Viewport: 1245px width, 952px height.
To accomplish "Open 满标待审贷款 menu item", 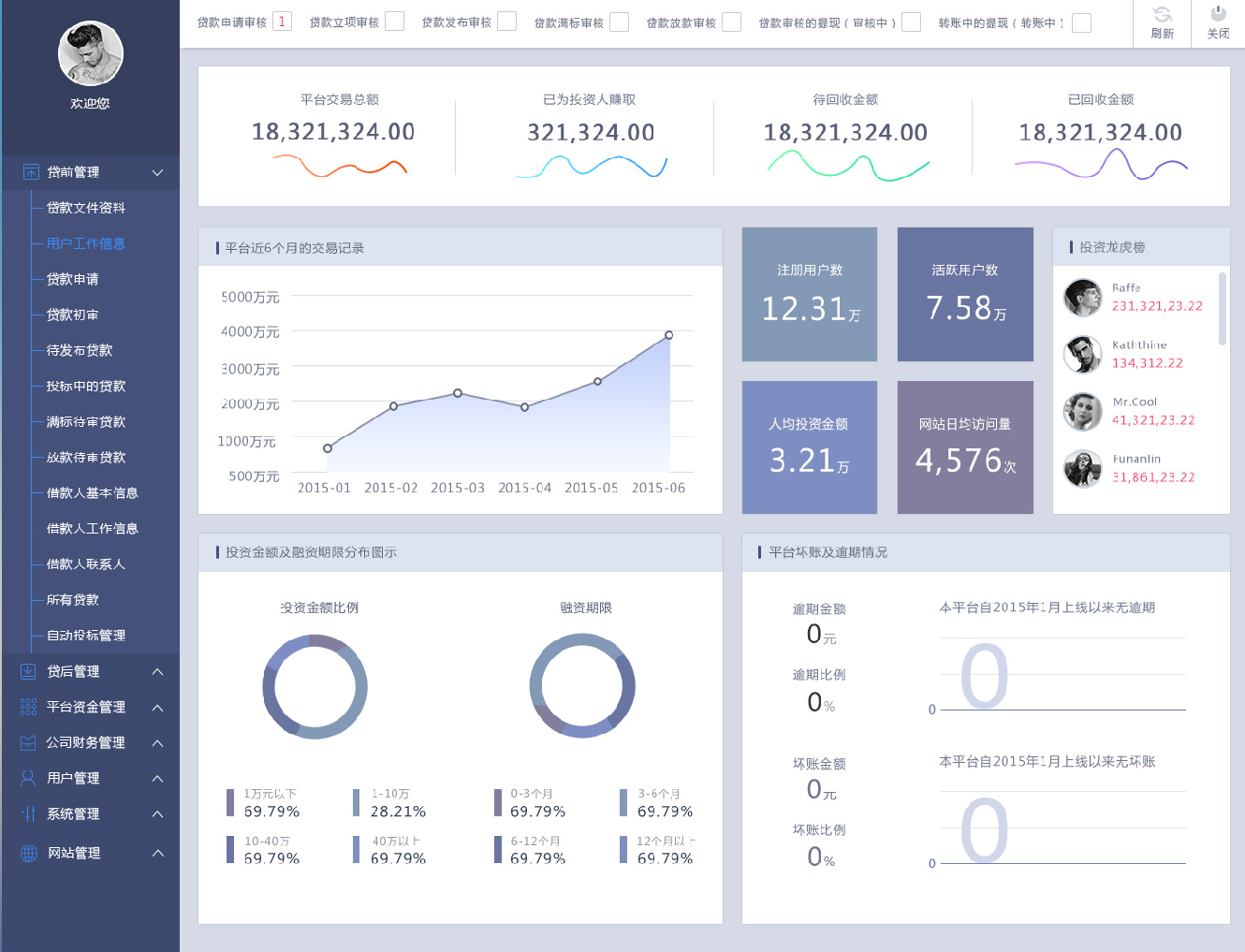I will pos(86,421).
